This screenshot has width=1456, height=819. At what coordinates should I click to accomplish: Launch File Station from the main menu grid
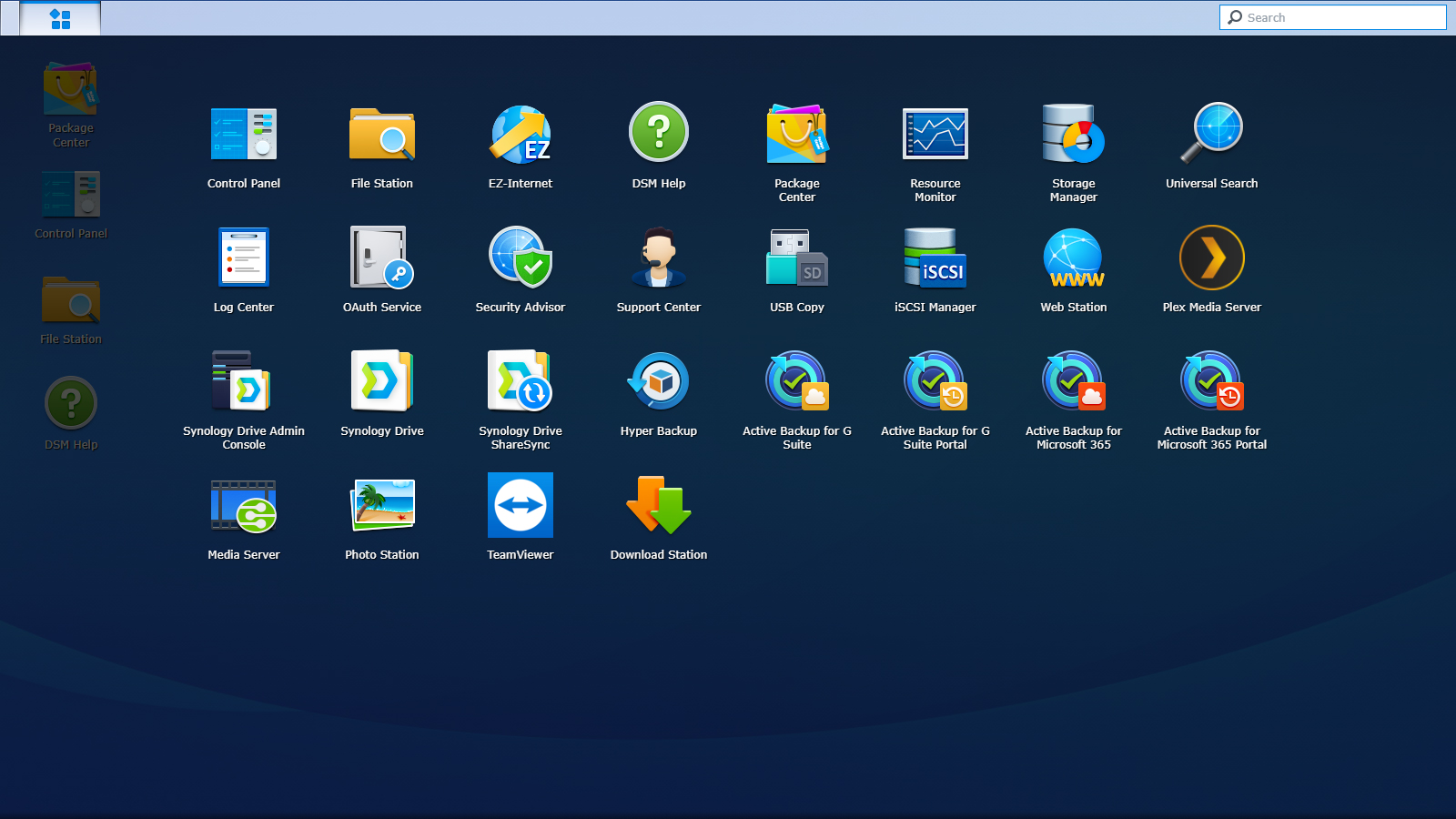382,147
